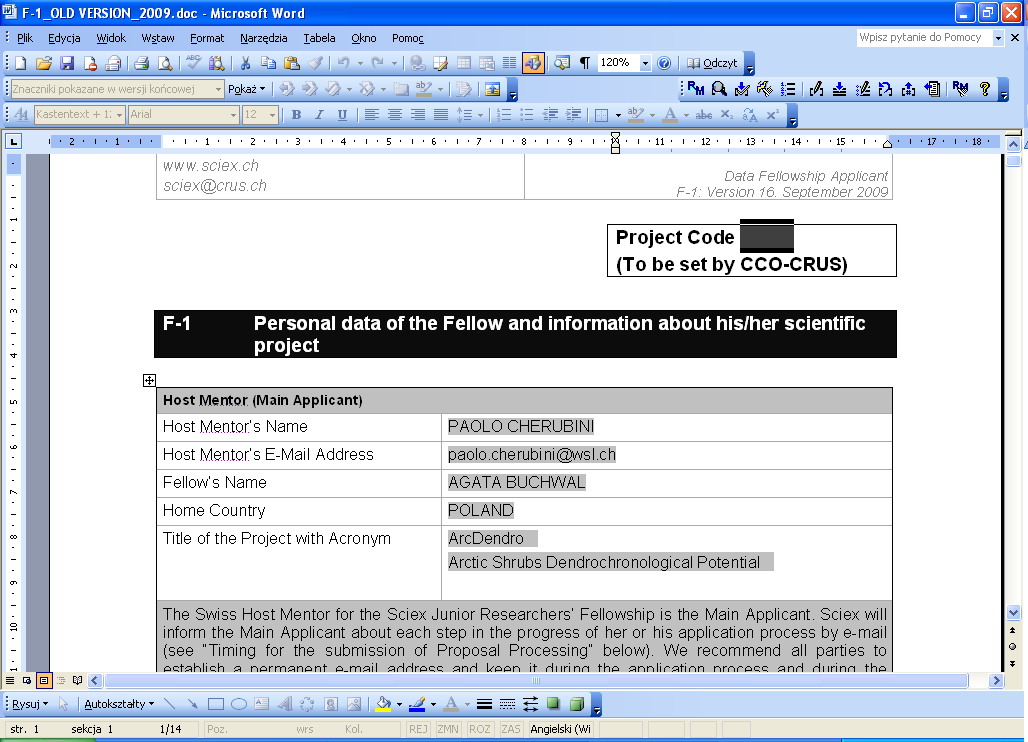Open the Widok menu
This screenshot has width=1028, height=742.
pyautogui.click(x=111, y=38)
